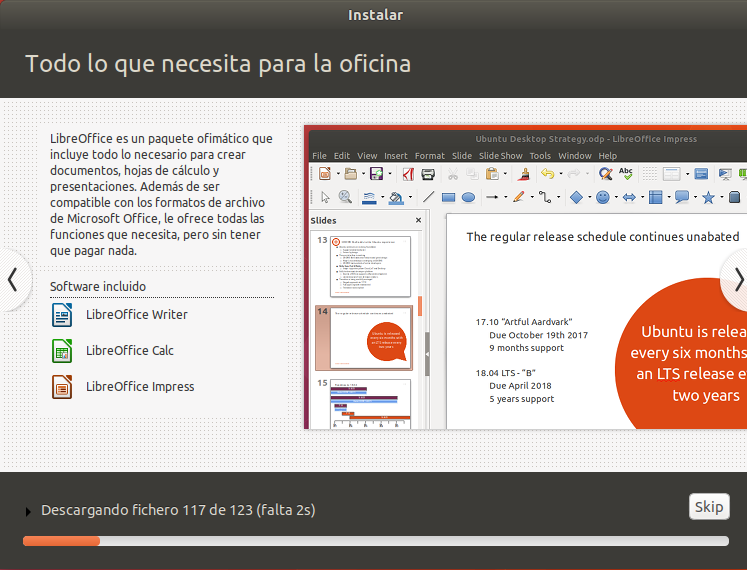Click the Undo arrow icon

[x=548, y=174]
